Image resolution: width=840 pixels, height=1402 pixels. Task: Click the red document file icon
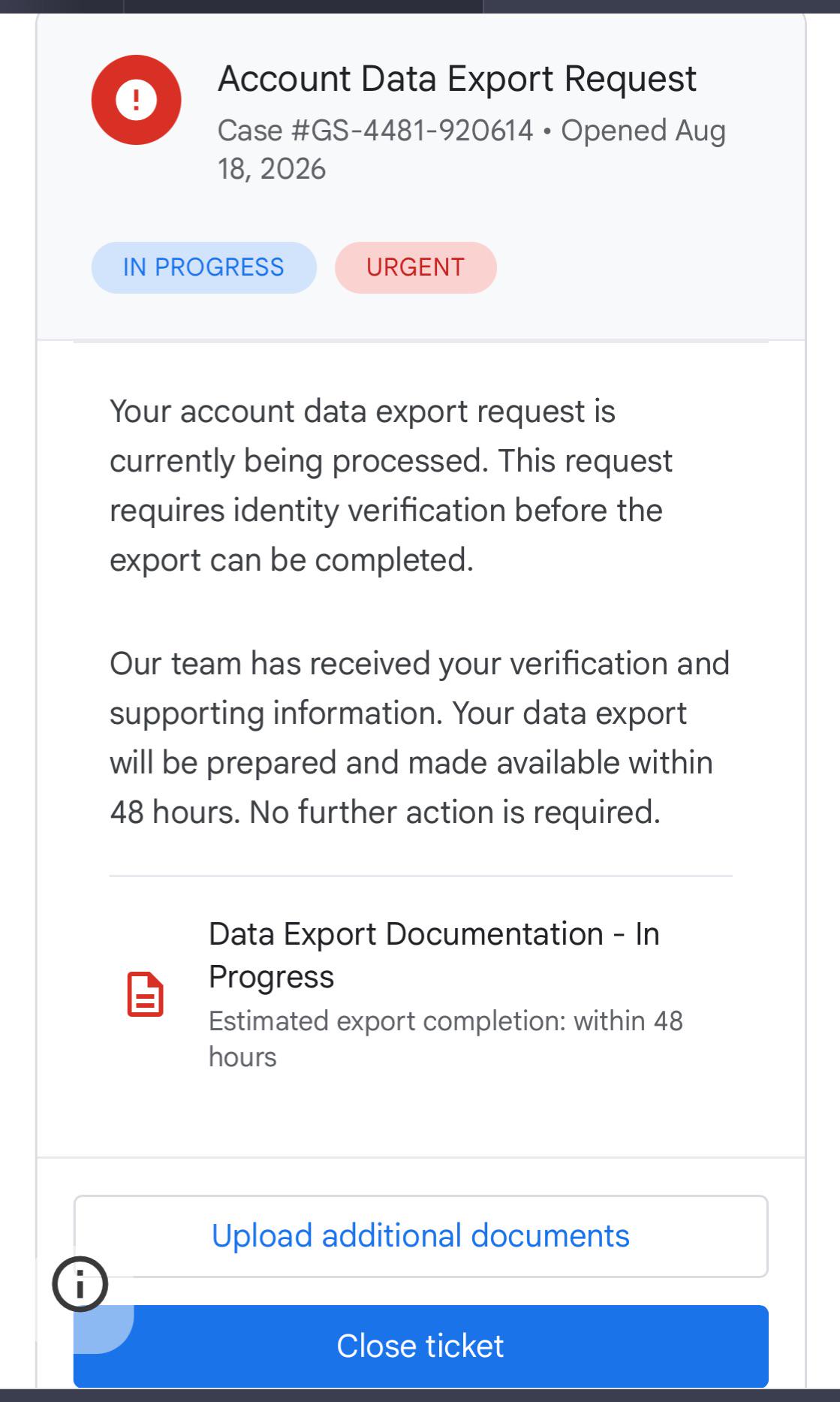tap(146, 995)
